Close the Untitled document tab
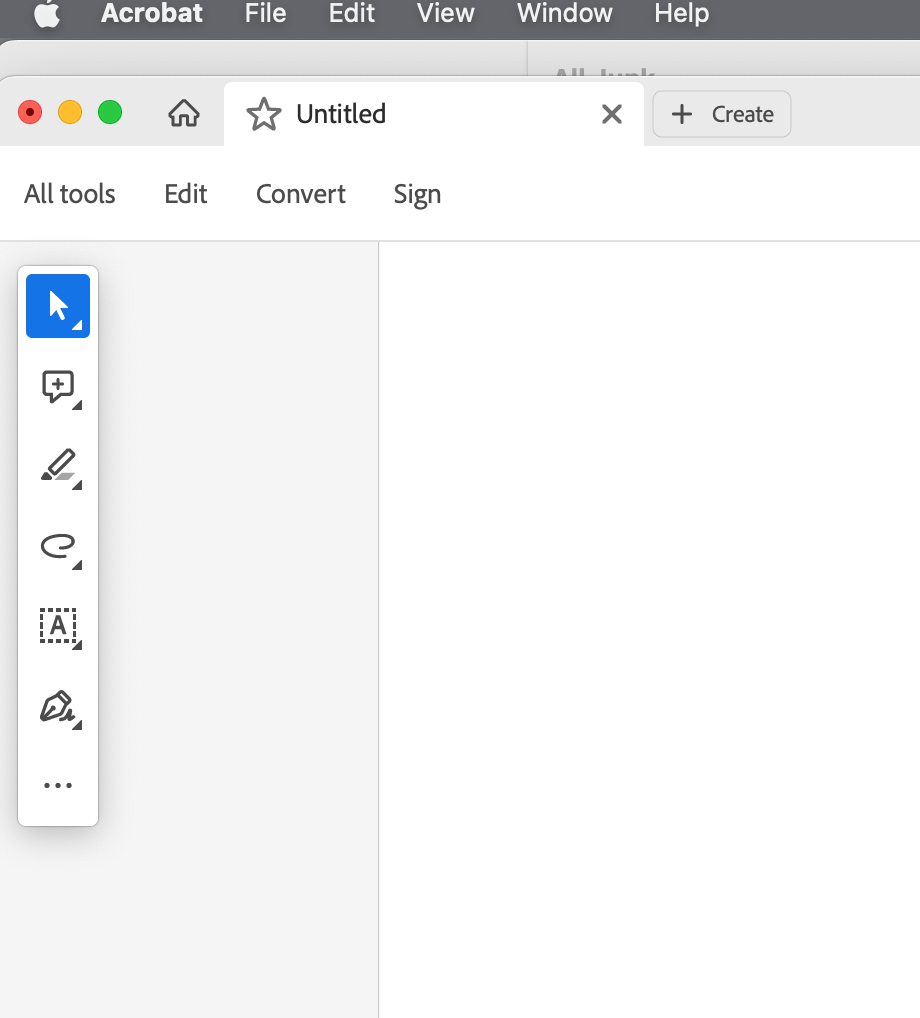Image resolution: width=920 pixels, height=1018 pixels. pyautogui.click(x=611, y=113)
